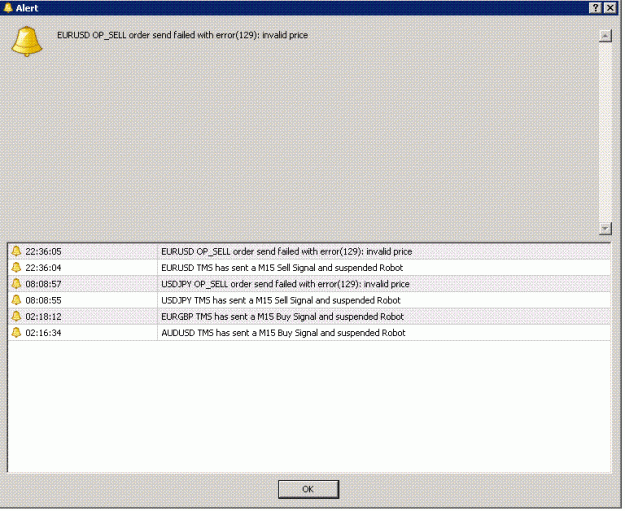Select the 08:08:57 timestamp
The image size is (625, 511).
pos(43,285)
